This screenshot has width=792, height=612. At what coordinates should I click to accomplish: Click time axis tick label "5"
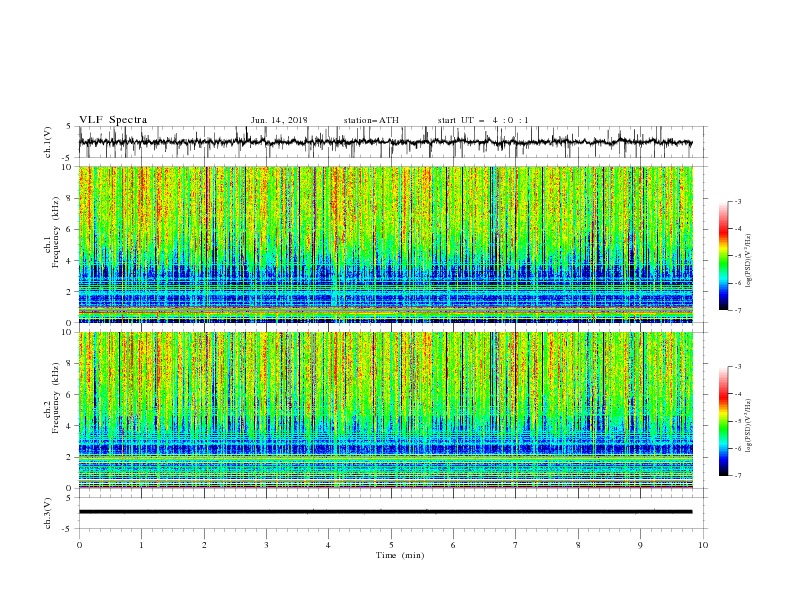click(x=391, y=545)
